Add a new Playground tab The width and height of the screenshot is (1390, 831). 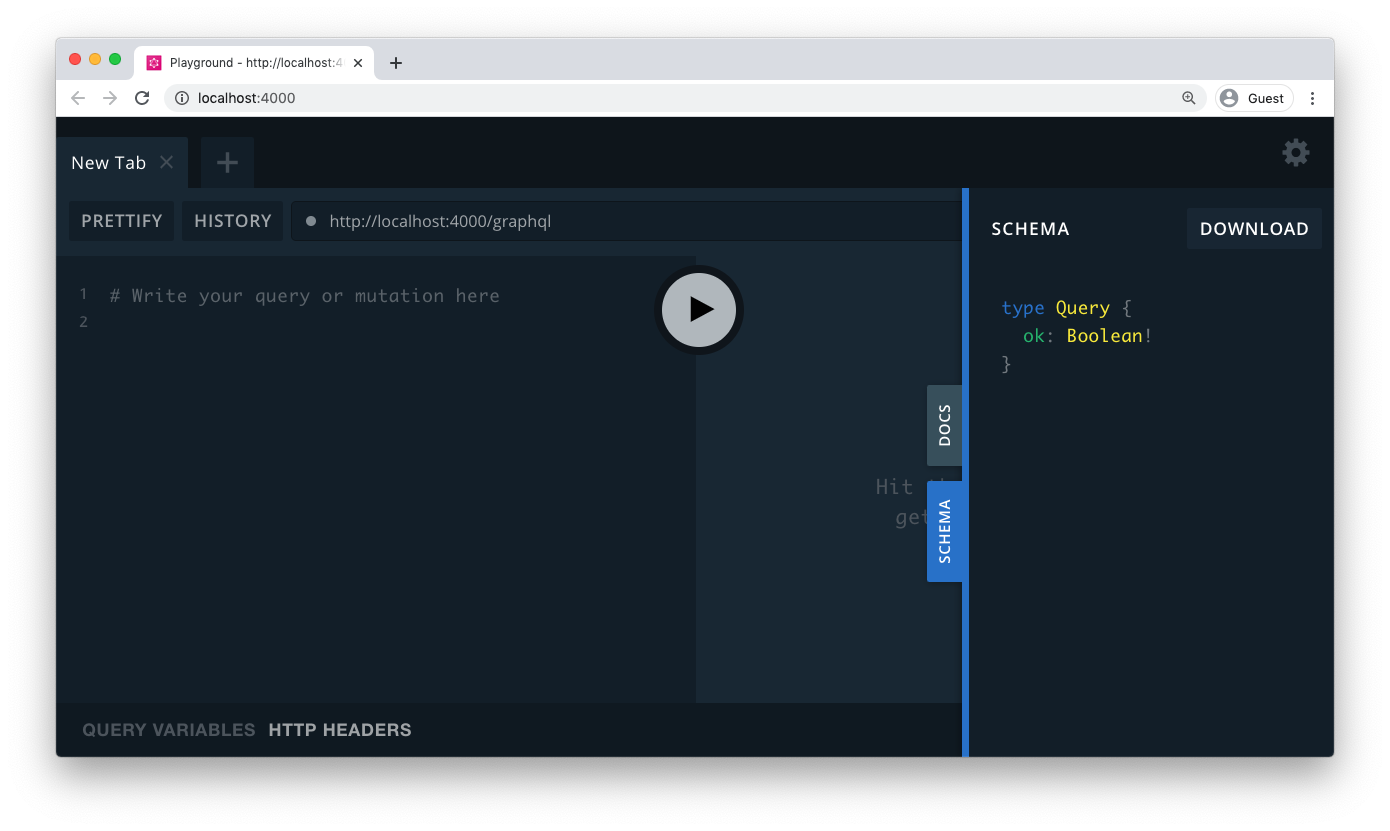pyautogui.click(x=227, y=163)
